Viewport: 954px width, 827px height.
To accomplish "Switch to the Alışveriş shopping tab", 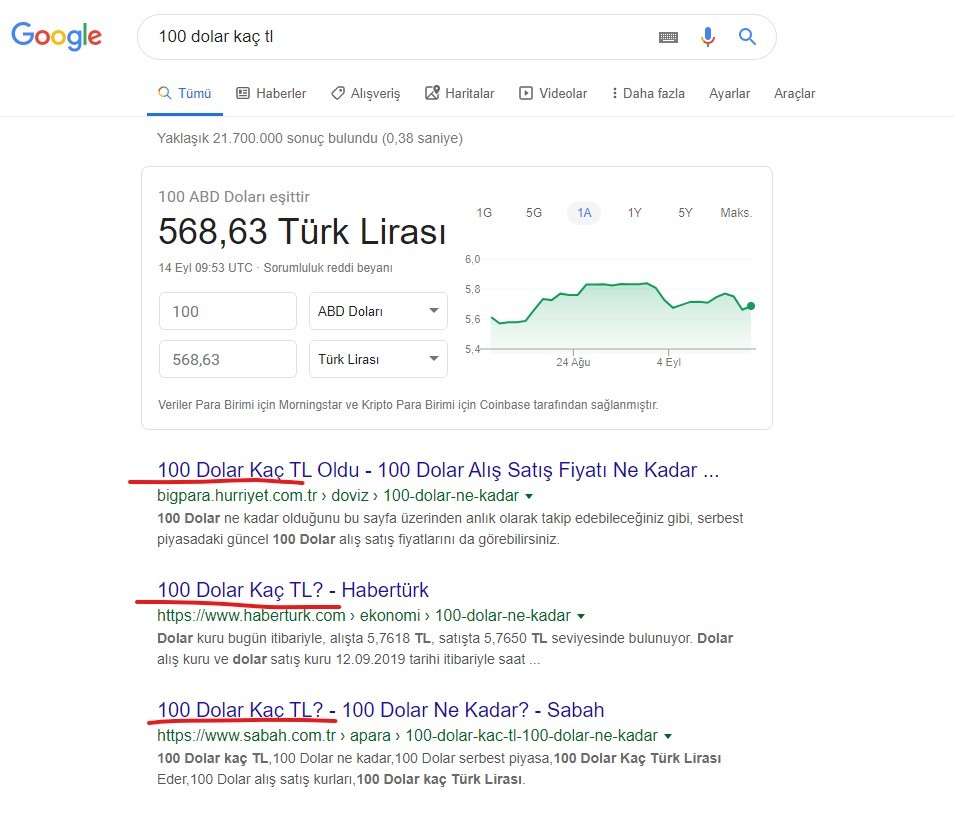I will pos(366,93).
